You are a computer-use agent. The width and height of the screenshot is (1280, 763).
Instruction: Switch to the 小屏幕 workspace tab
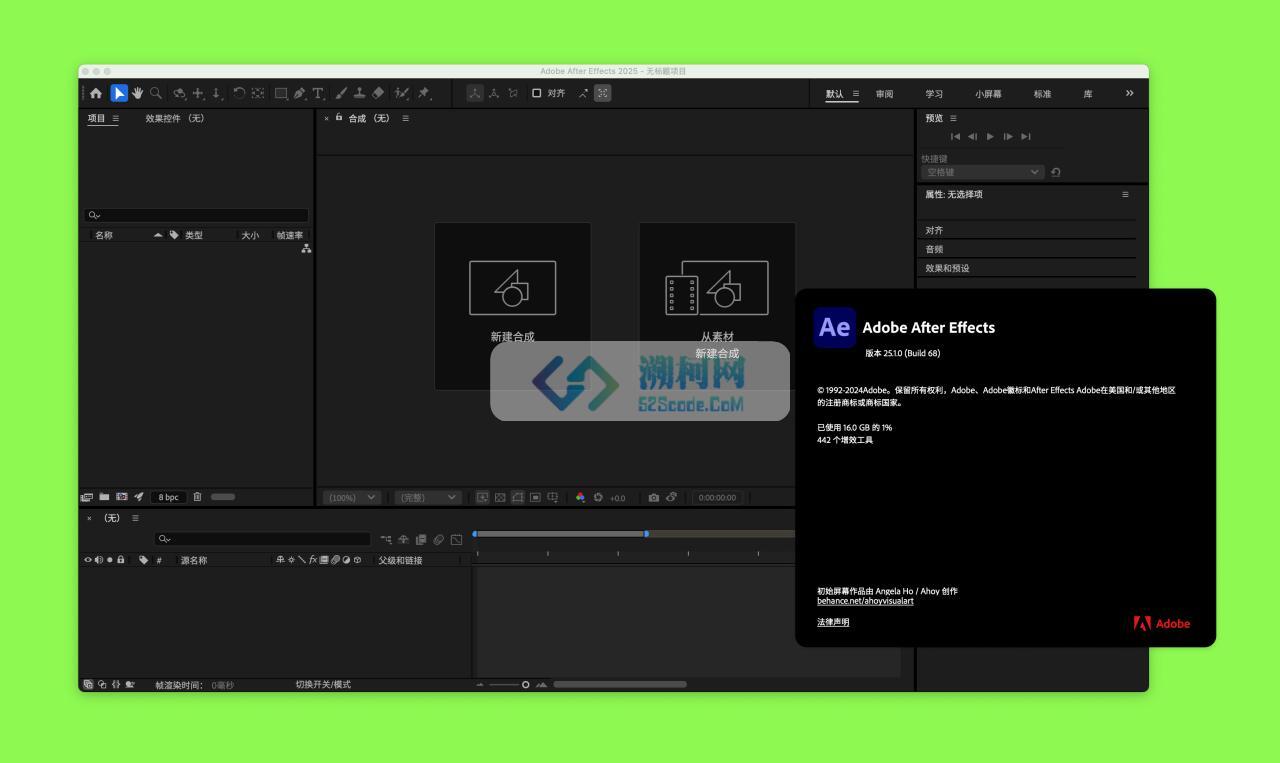tap(988, 94)
